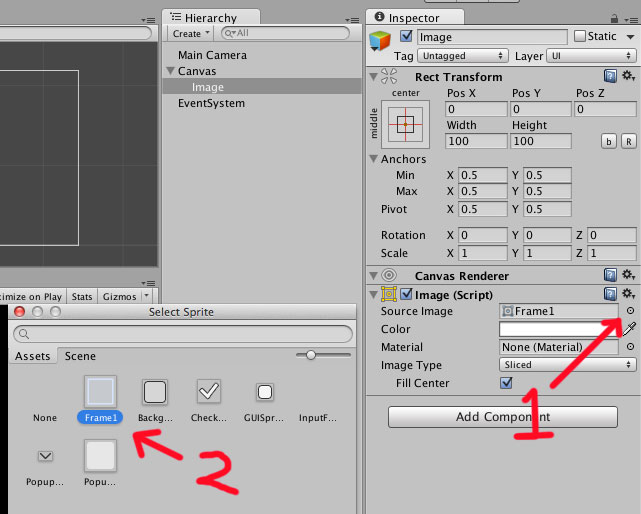641x514 pixels.
Task: Open the Inspector panel options menu
Action: [x=631, y=19]
